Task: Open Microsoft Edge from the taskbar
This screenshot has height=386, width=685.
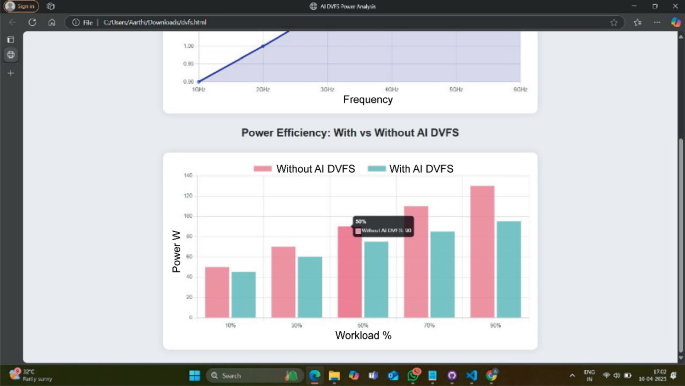Action: point(315,376)
